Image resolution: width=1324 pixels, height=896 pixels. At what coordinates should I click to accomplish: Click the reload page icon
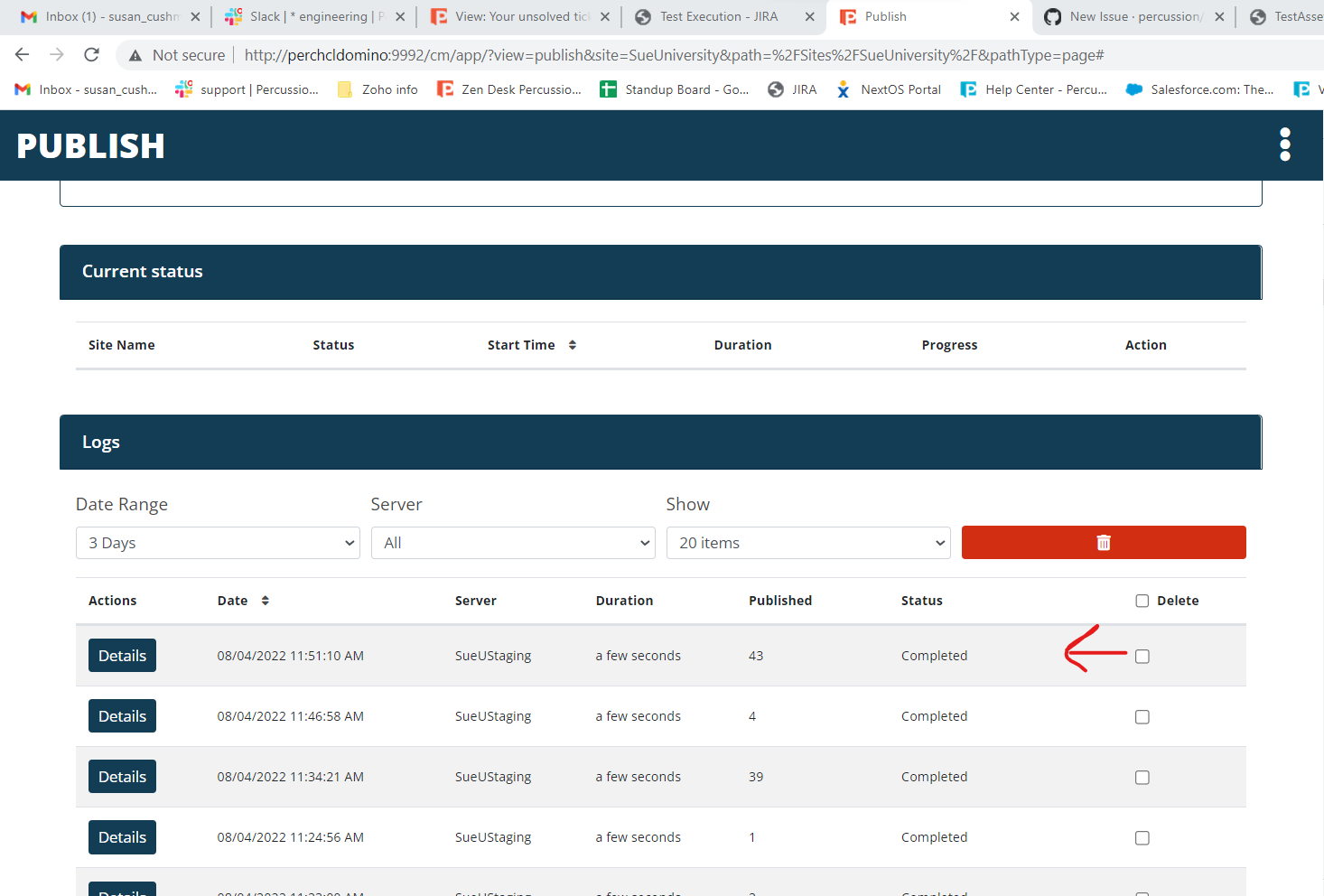[91, 54]
